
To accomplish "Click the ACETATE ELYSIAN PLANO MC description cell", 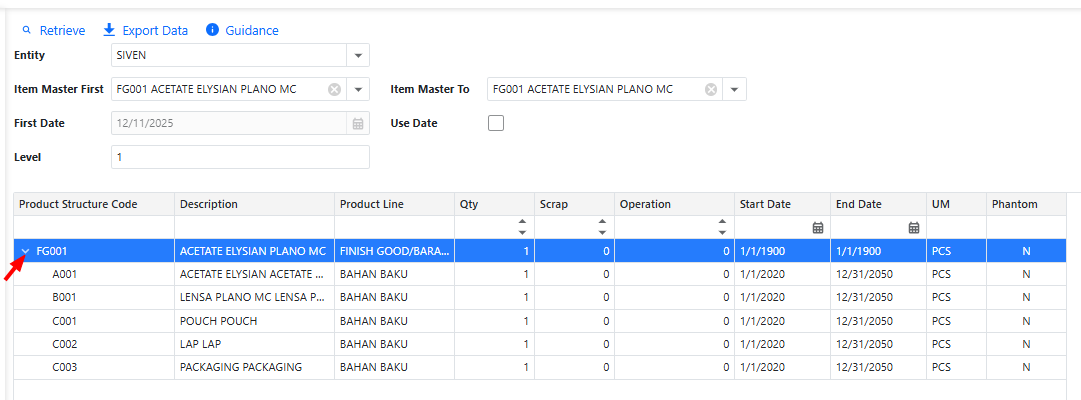I will (254, 251).
